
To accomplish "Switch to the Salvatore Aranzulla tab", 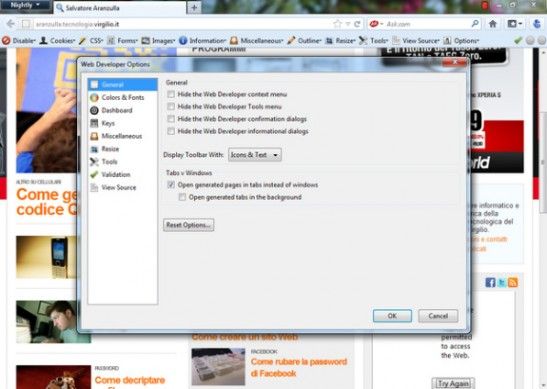I will tap(120, 8).
